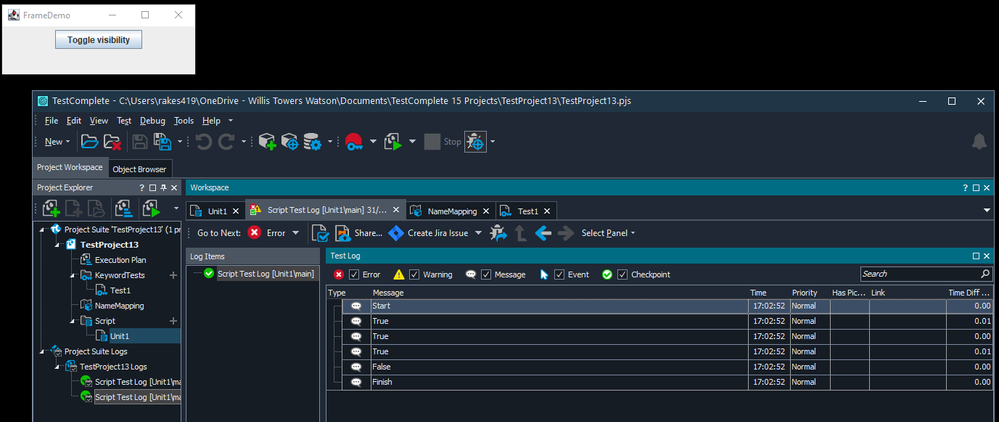Open the Debug menu

click(152, 121)
